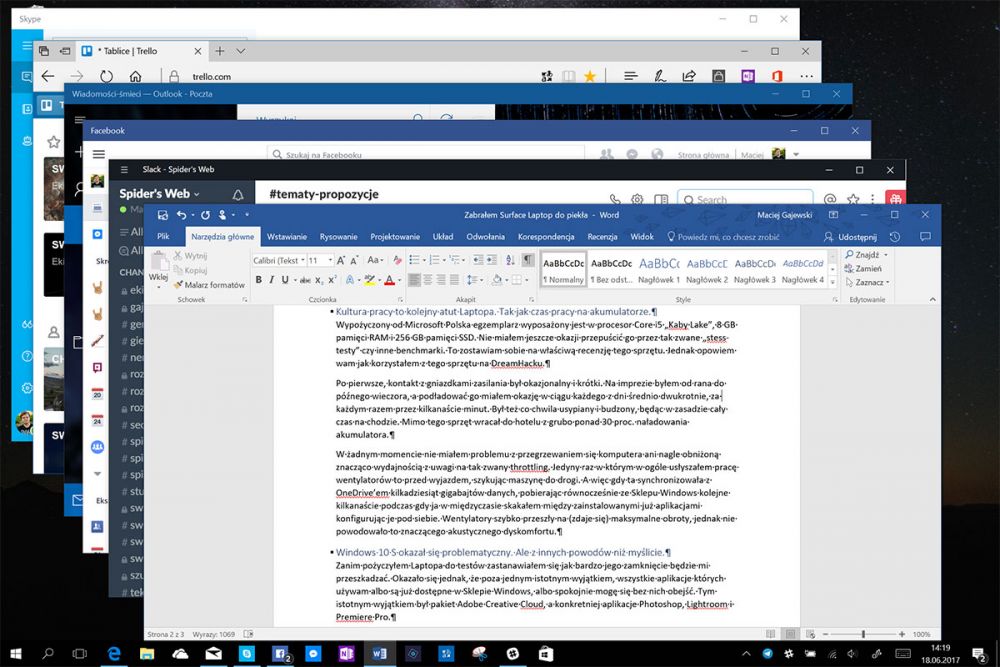The width and height of the screenshot is (1000, 667).
Task: Click Strona główna link in Facebook window
Action: click(703, 155)
